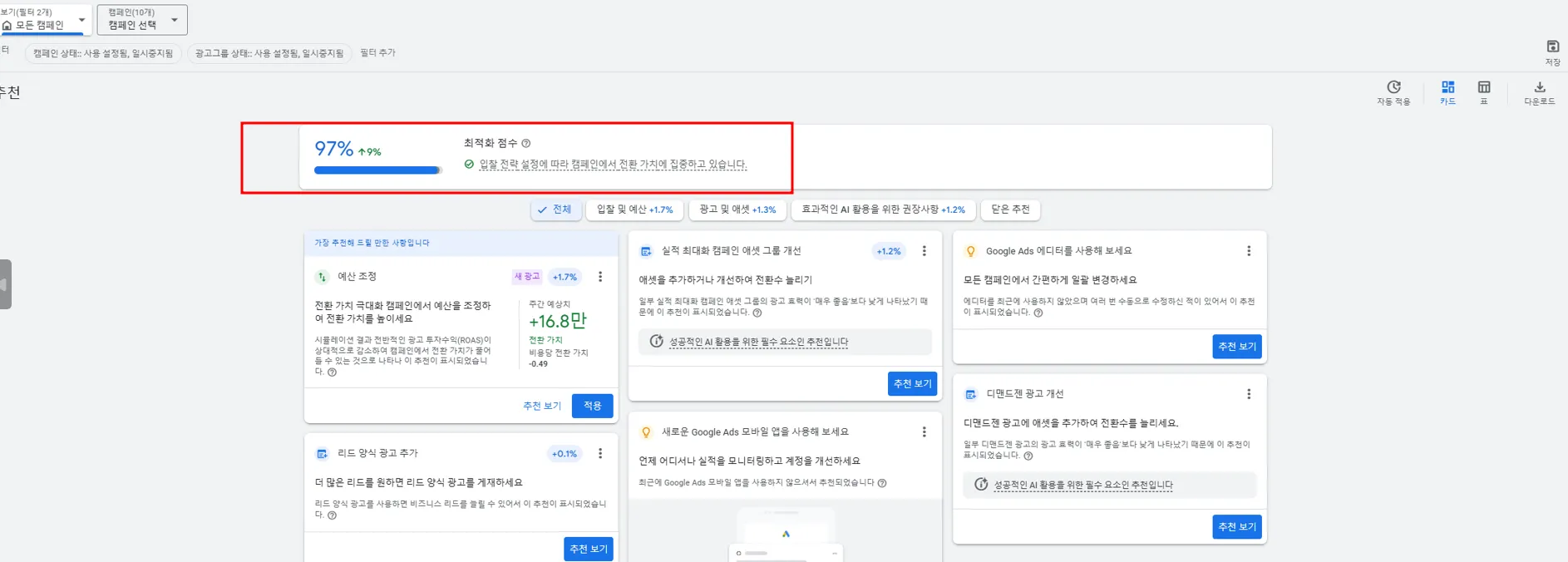Click 필터 추가 to add filter
This screenshot has width=1568, height=562.
tap(377, 52)
